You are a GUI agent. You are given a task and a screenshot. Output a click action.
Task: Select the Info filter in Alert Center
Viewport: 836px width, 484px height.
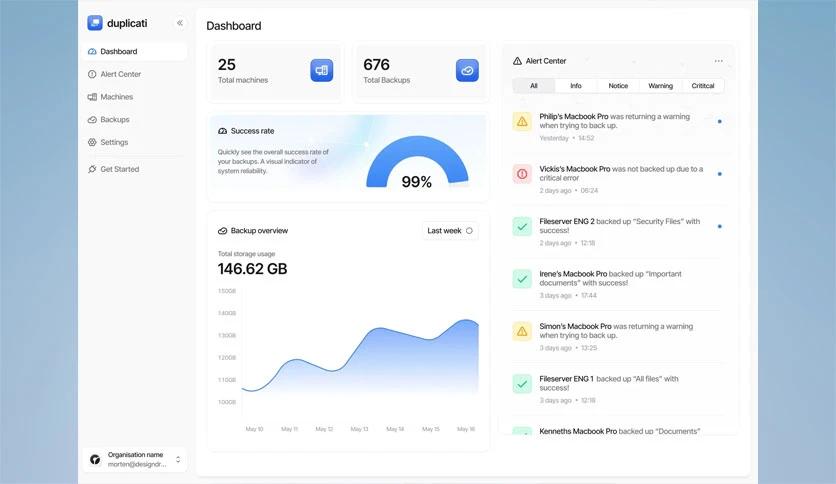[576, 86]
